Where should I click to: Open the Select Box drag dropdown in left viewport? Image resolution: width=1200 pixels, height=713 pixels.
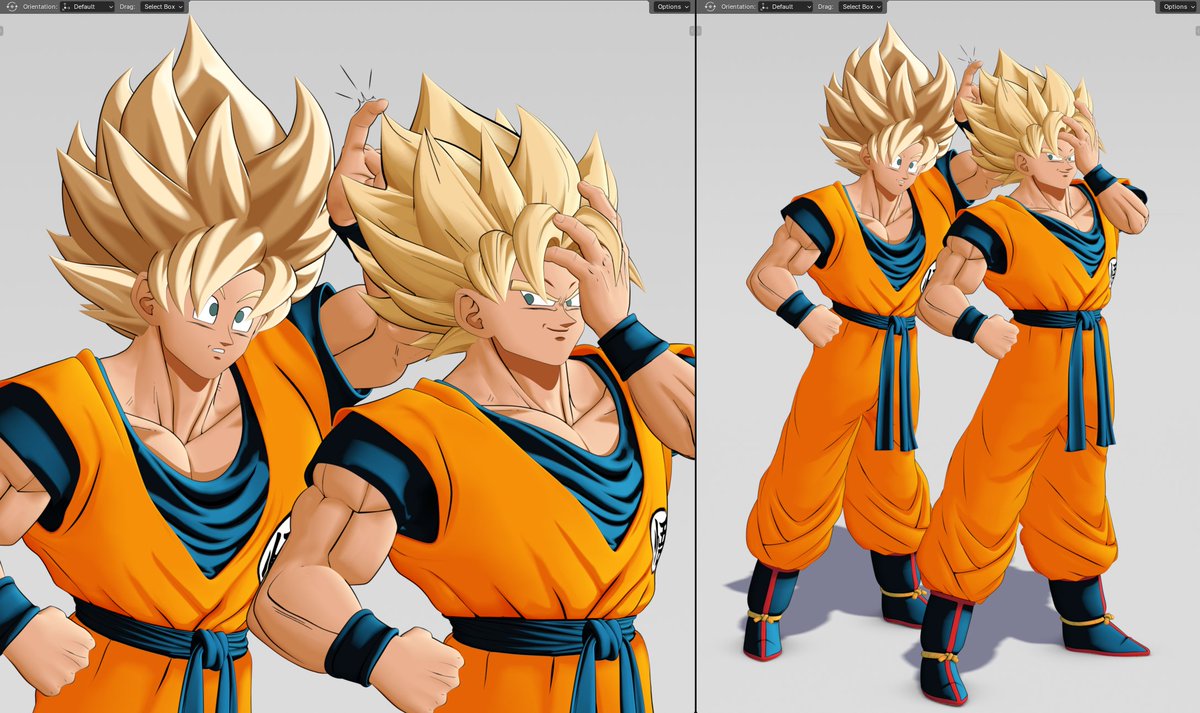coord(162,6)
